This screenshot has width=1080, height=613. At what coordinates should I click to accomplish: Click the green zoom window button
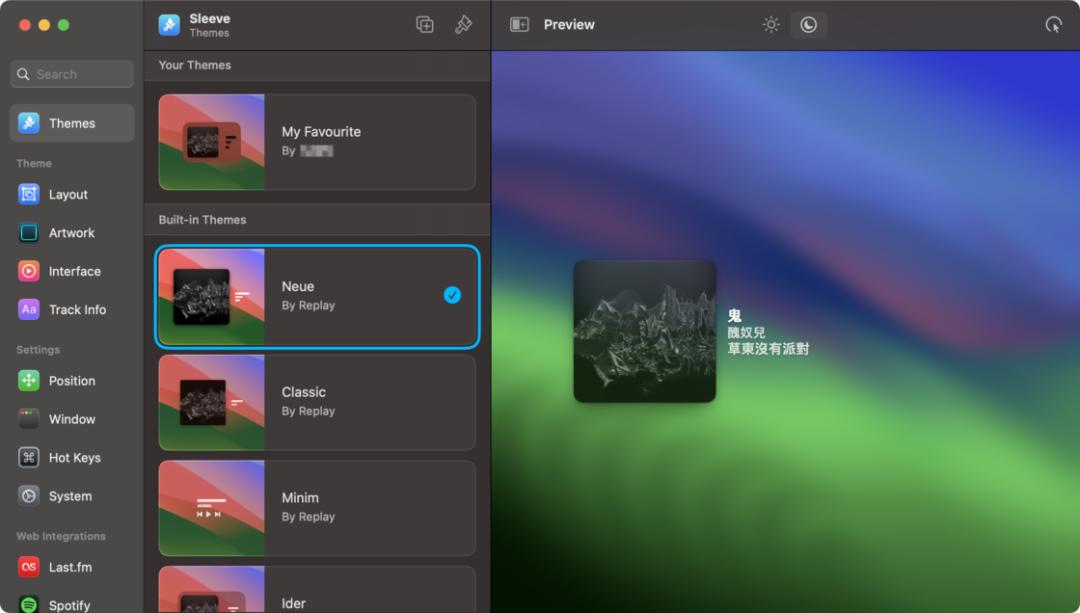pyautogui.click(x=63, y=25)
